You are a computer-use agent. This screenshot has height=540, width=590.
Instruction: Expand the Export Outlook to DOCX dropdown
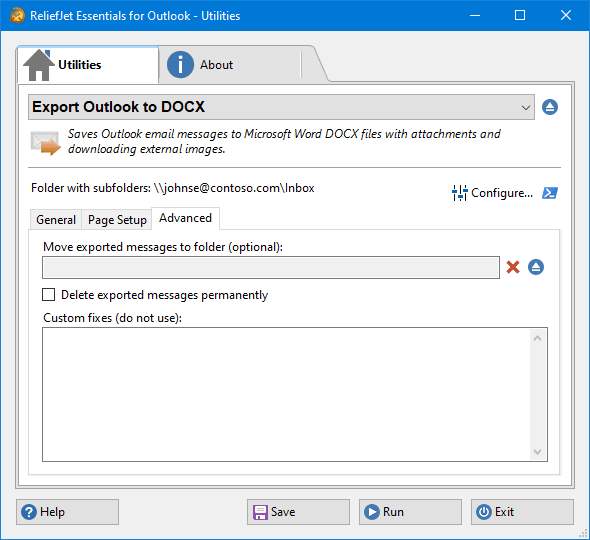[x=281, y=107]
